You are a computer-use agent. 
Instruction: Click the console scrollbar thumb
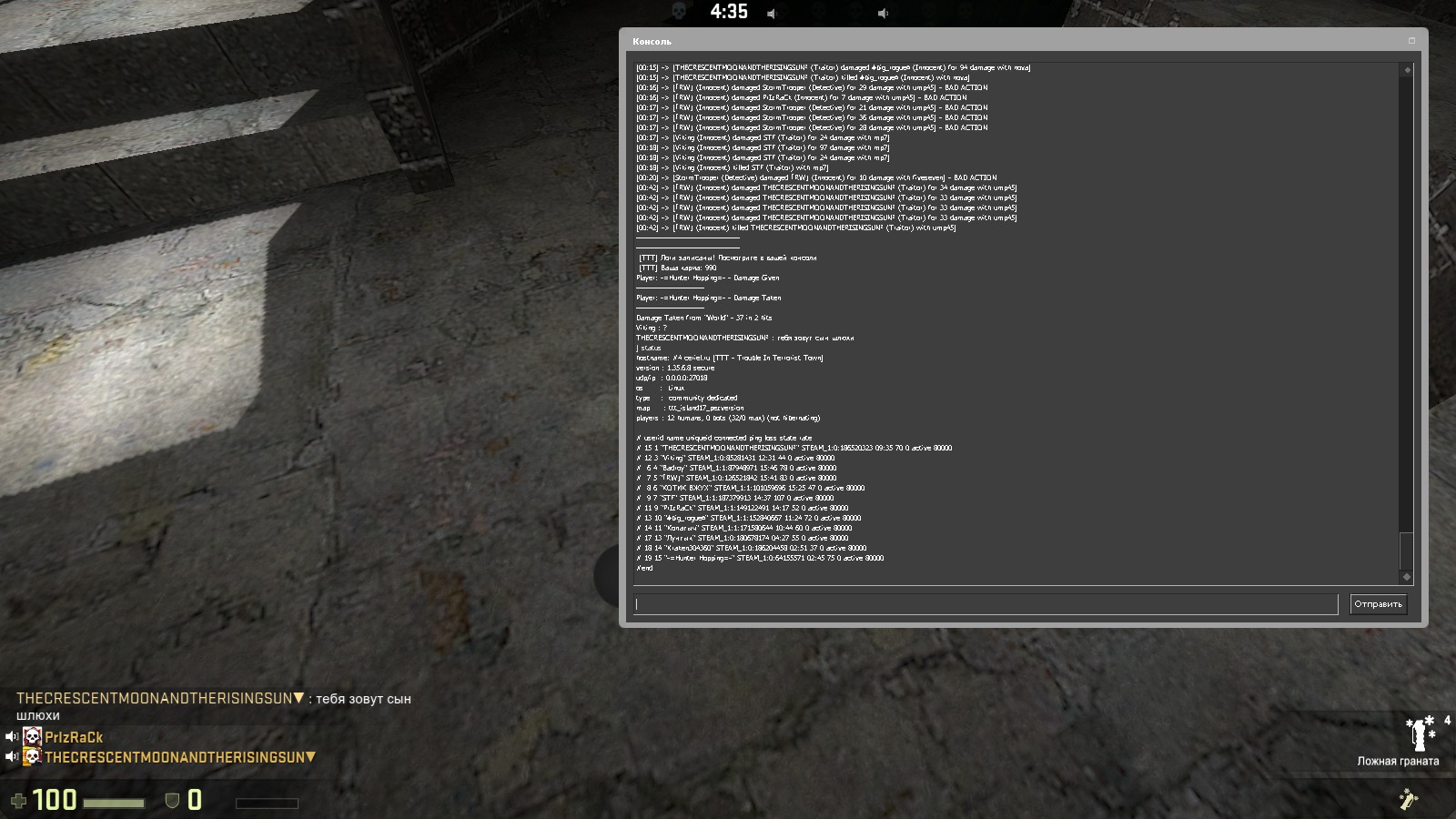(x=1407, y=550)
